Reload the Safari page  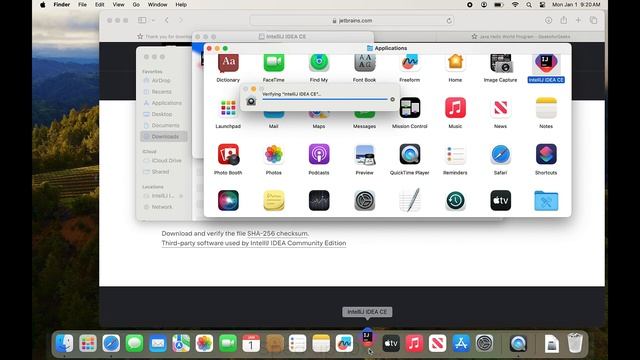(x=449, y=20)
